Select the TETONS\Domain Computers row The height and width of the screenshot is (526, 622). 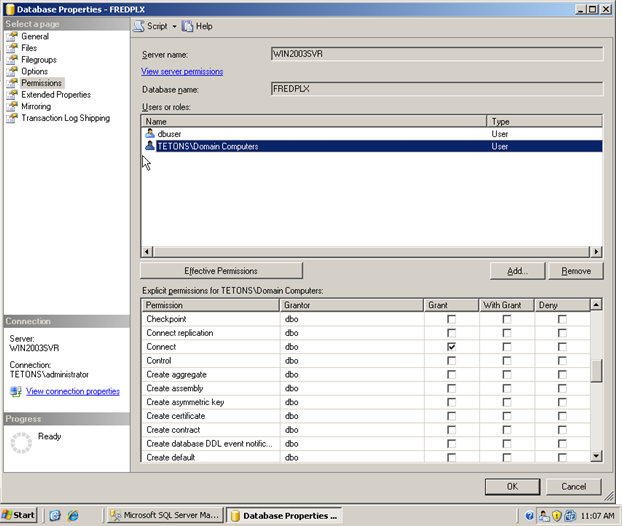point(372,146)
